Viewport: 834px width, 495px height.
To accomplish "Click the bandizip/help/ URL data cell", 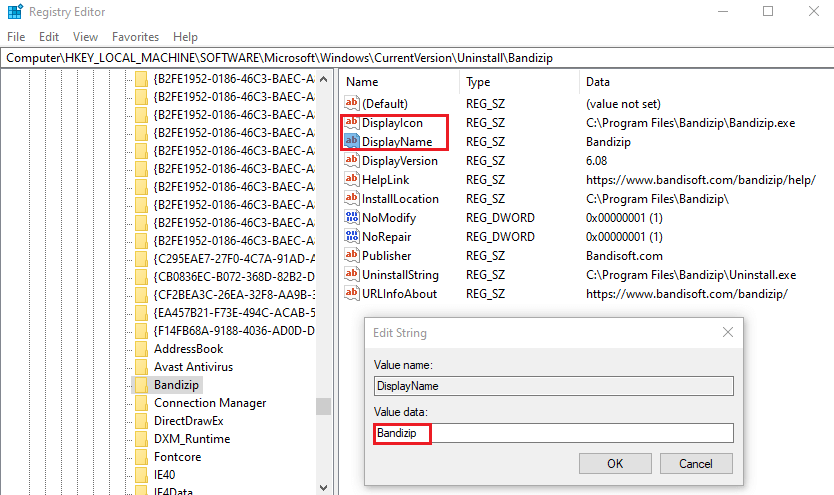I will pyautogui.click(x=700, y=180).
